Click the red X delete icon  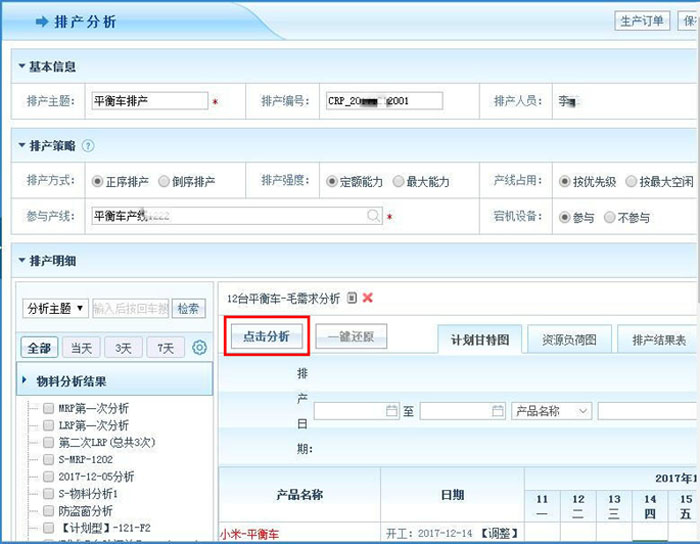[367, 298]
